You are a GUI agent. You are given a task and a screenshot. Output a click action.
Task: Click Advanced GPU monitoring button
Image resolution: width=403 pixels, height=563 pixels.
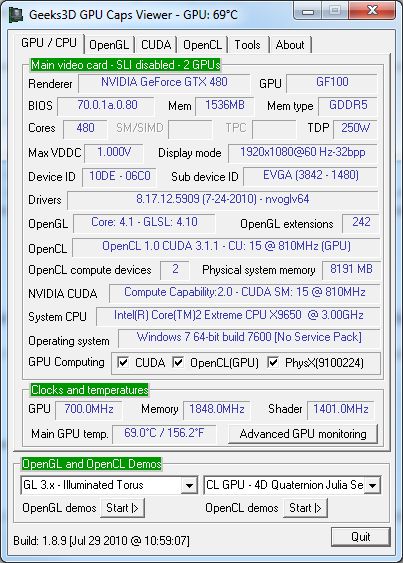click(303, 434)
